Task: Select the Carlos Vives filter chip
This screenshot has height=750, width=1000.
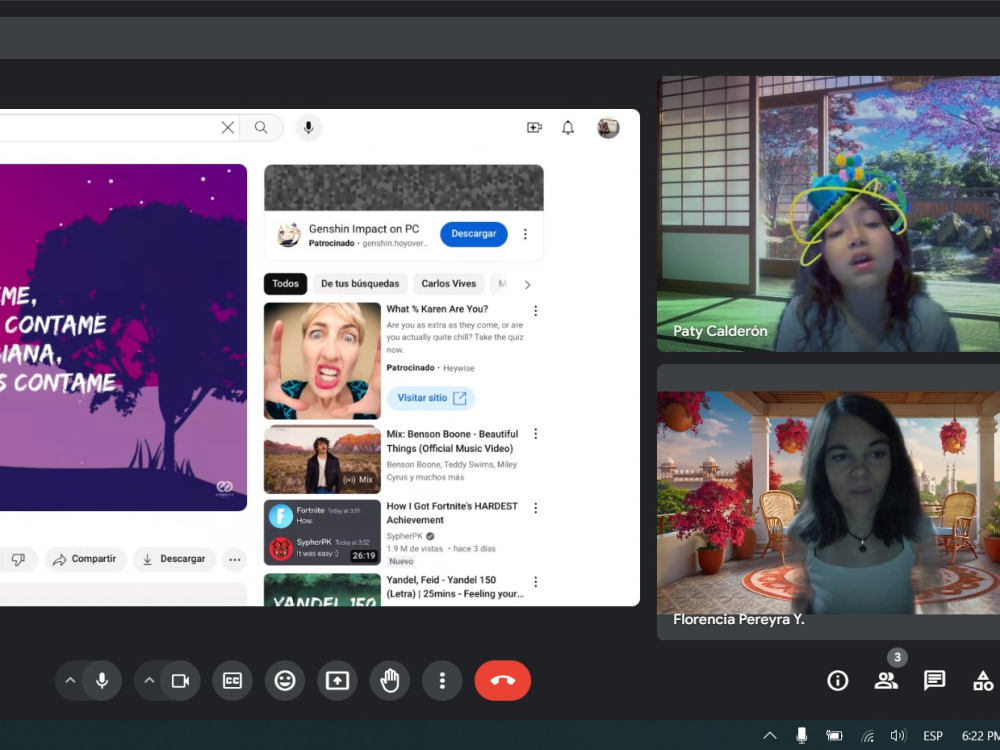Action: point(448,284)
